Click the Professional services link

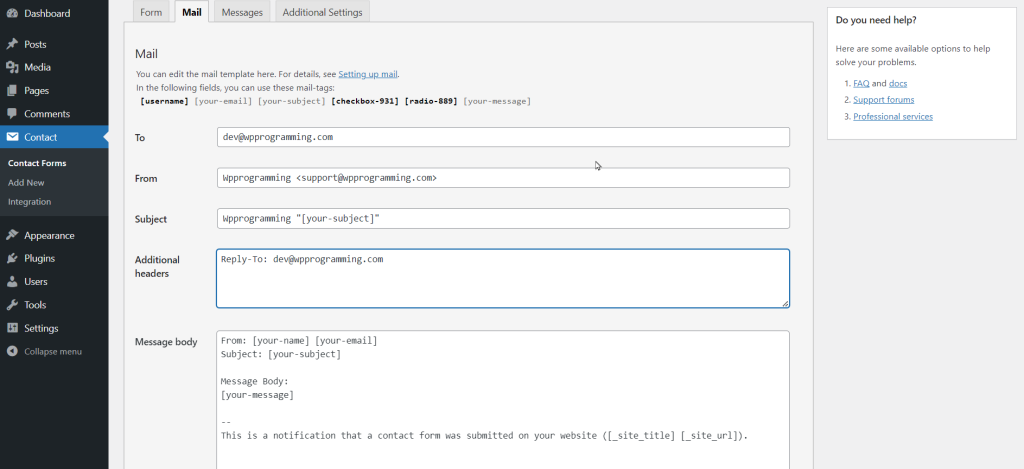(x=893, y=117)
